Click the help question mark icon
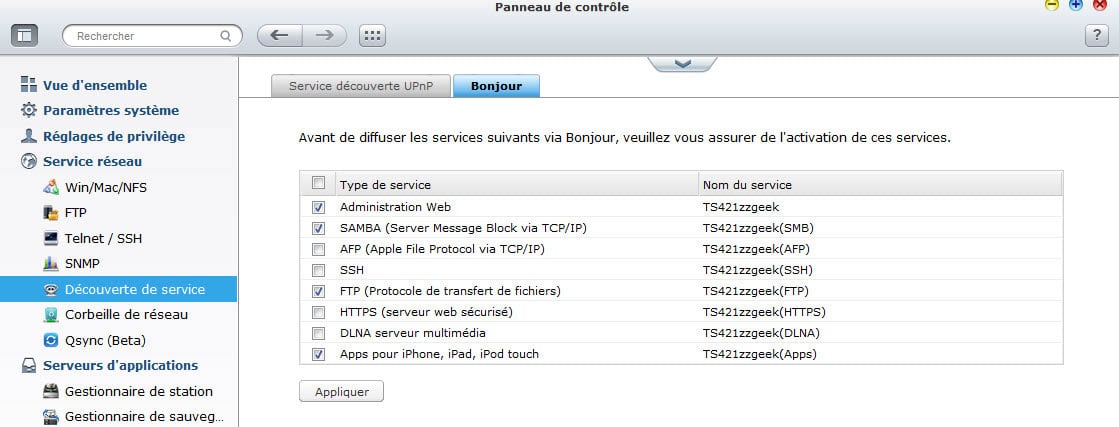 (1095, 35)
